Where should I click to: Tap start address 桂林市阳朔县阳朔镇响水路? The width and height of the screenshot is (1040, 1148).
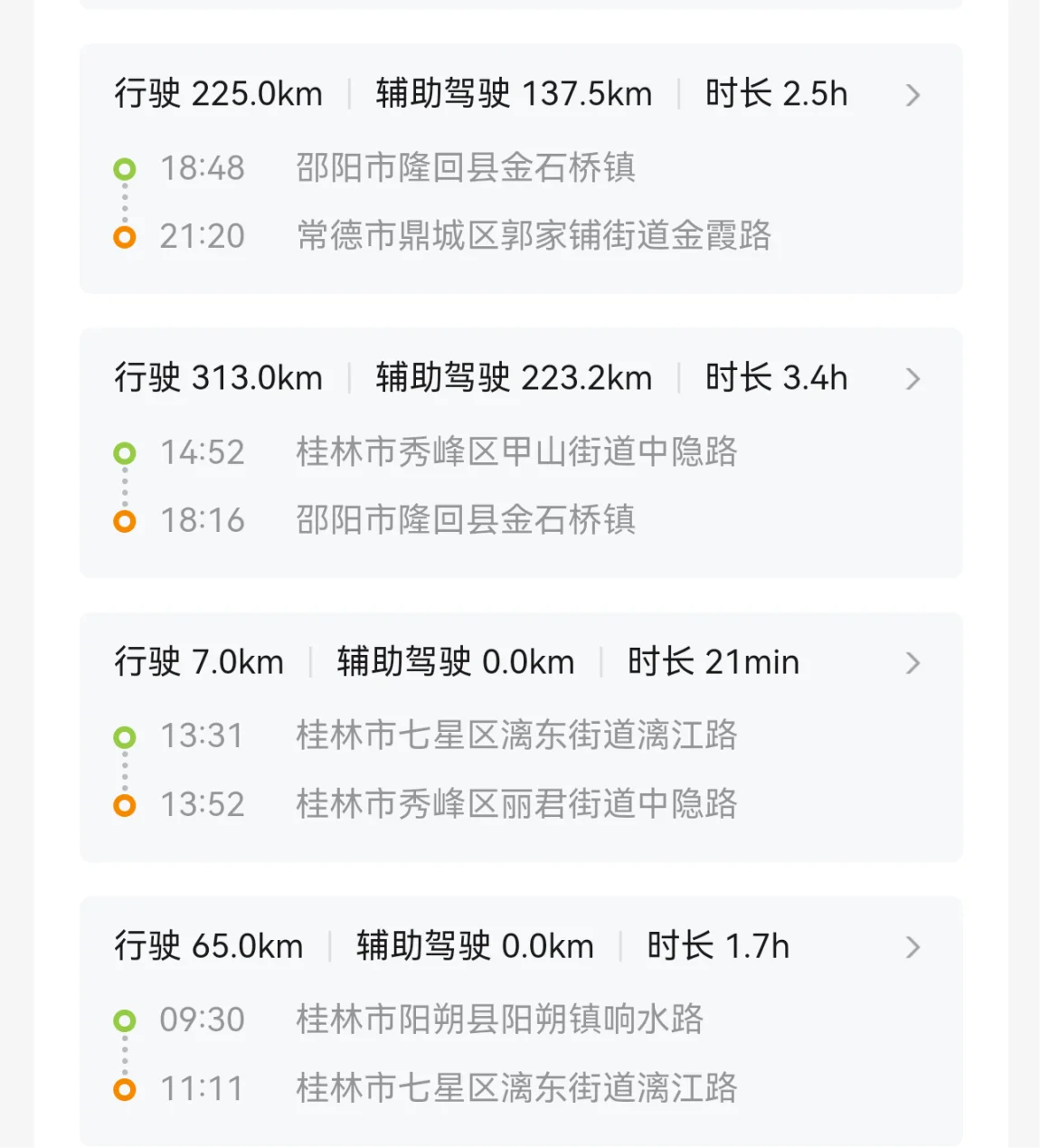click(499, 1020)
